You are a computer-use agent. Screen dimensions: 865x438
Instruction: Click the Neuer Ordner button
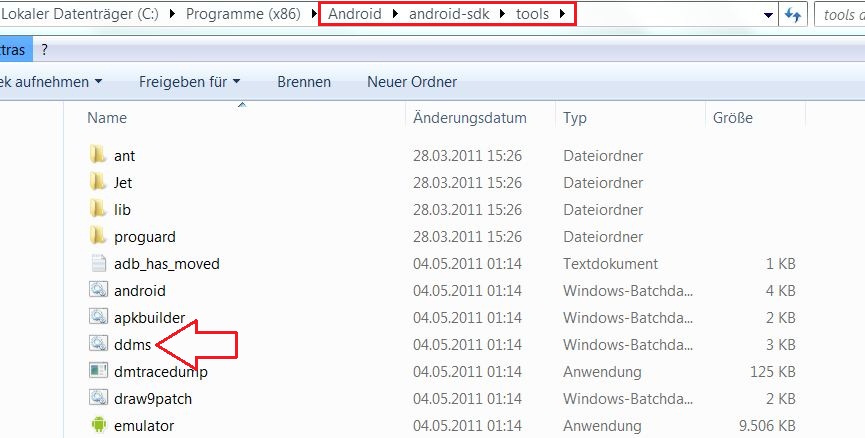(412, 82)
